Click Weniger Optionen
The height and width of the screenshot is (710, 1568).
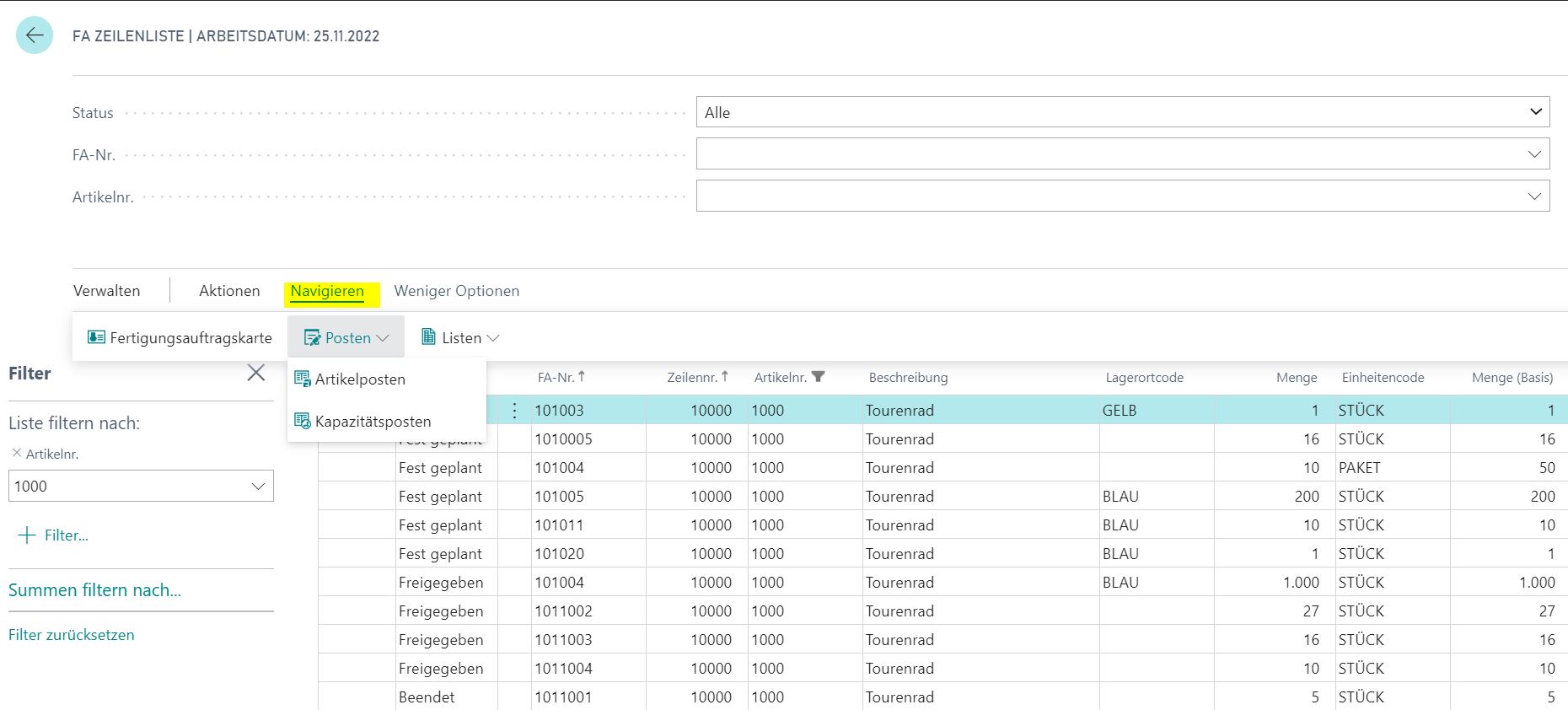coord(457,291)
